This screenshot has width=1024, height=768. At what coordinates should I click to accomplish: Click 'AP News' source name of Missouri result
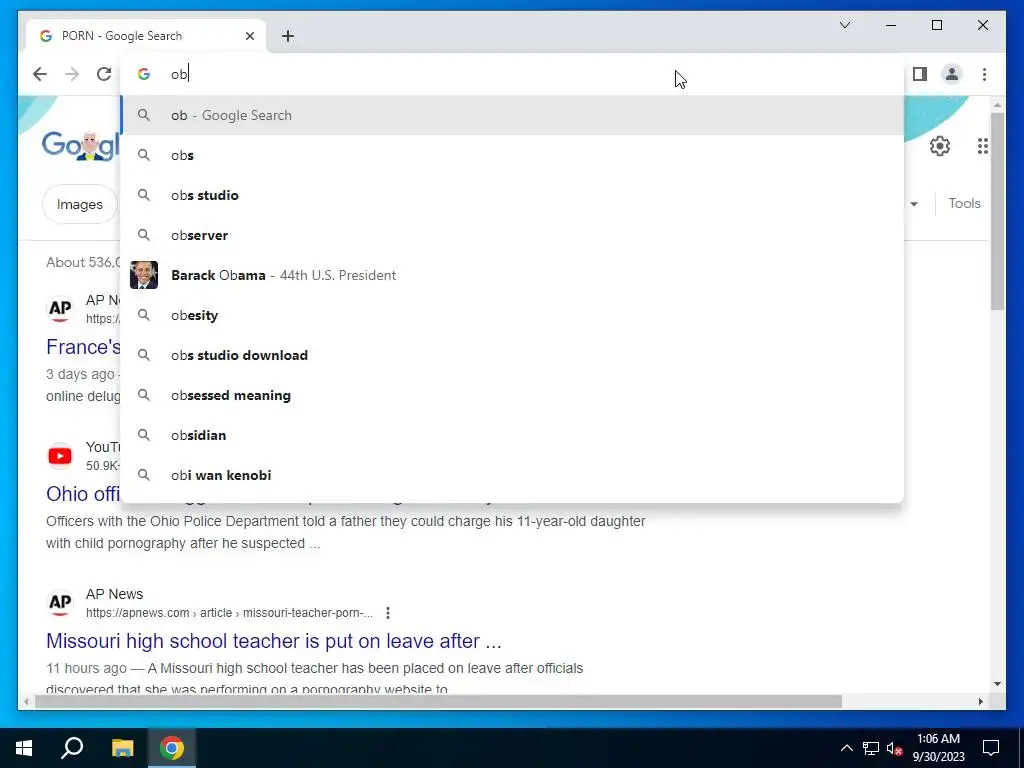pyautogui.click(x=114, y=594)
